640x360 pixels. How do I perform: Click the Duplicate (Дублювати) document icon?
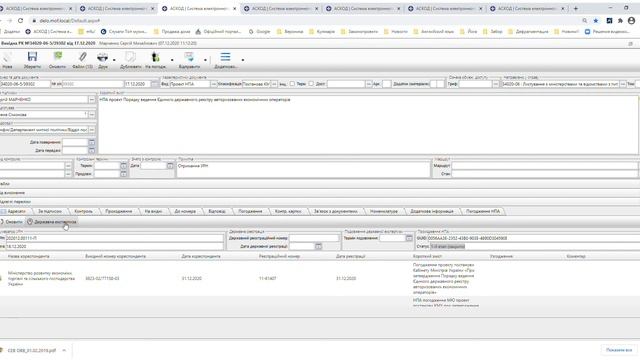pos(130,57)
